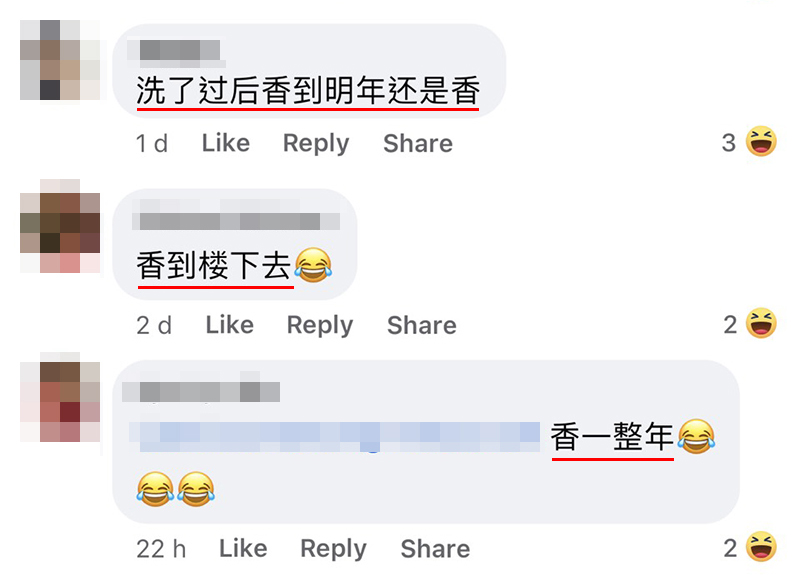The width and height of the screenshot is (800, 576).
Task: Like the 香到楼下去 comment
Action: (230, 325)
